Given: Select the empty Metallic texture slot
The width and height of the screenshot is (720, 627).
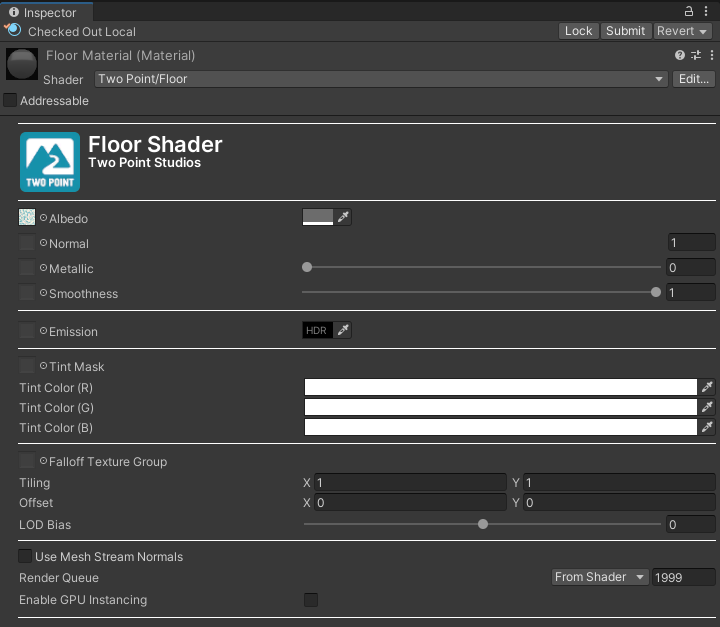Looking at the screenshot, I should (27, 267).
